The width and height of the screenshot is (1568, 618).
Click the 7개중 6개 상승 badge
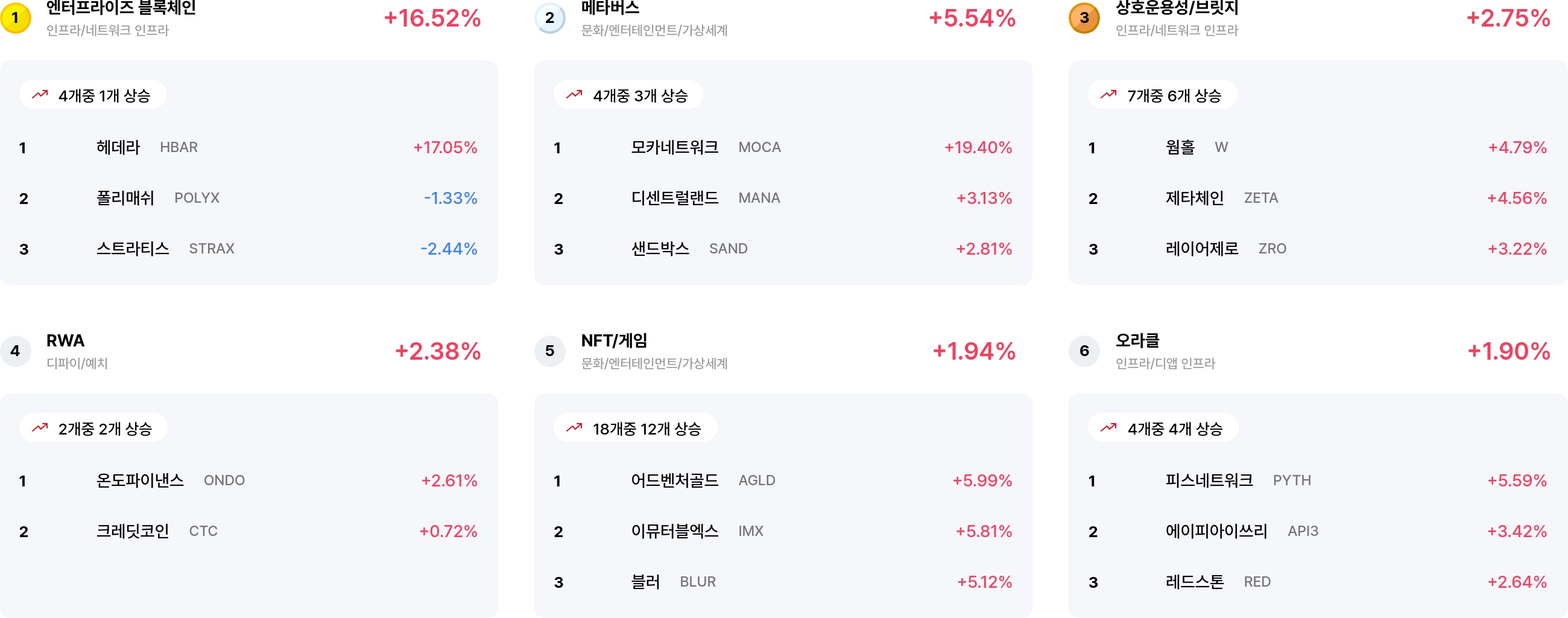[x=1162, y=95]
